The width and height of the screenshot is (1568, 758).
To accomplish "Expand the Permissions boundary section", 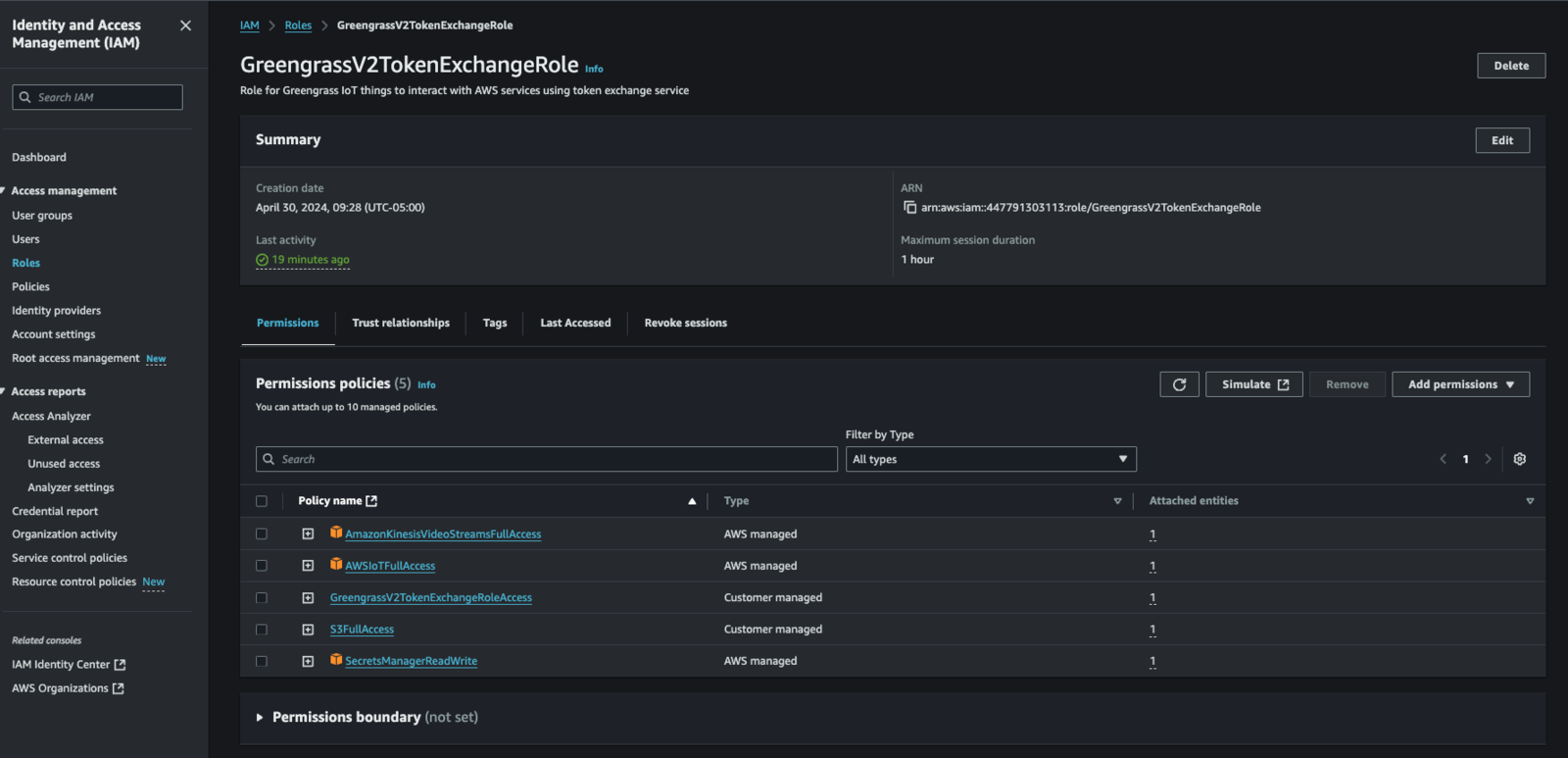I will (260, 718).
